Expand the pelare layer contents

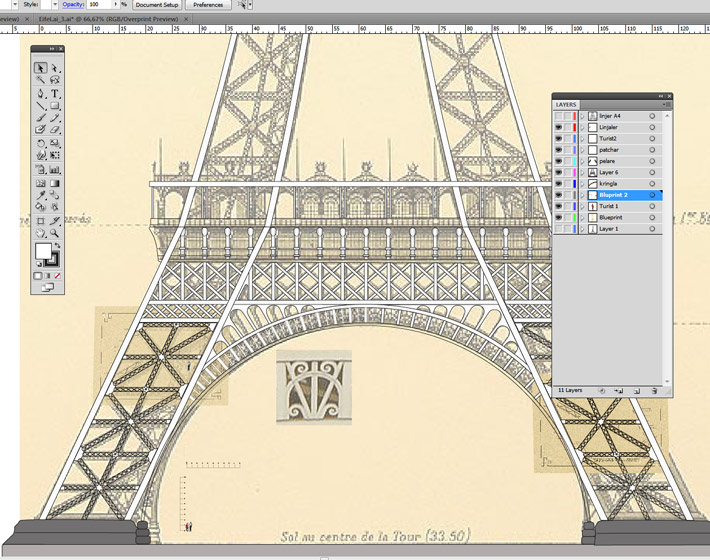point(583,161)
